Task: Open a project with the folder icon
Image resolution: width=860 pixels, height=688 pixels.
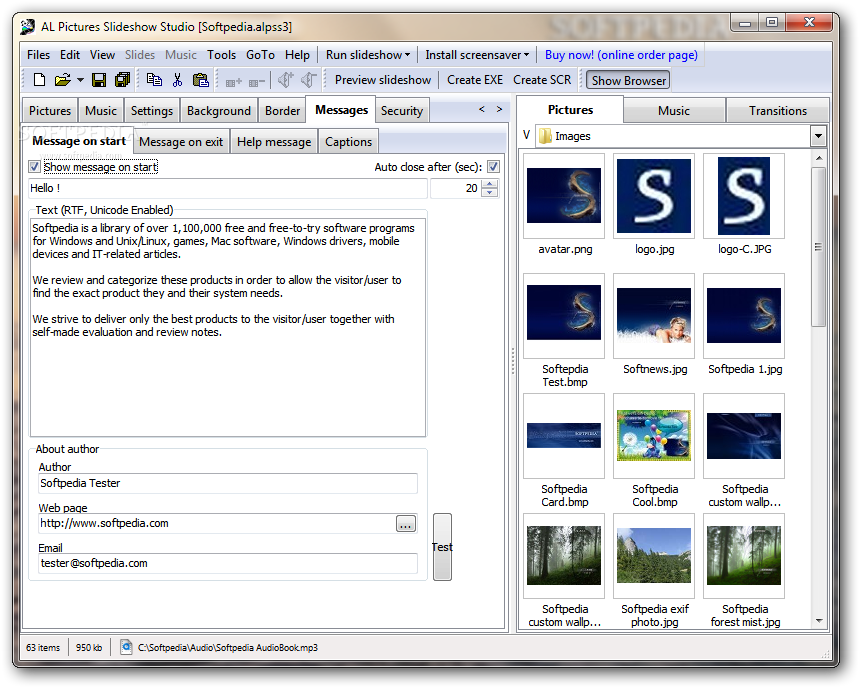Action: [x=63, y=80]
